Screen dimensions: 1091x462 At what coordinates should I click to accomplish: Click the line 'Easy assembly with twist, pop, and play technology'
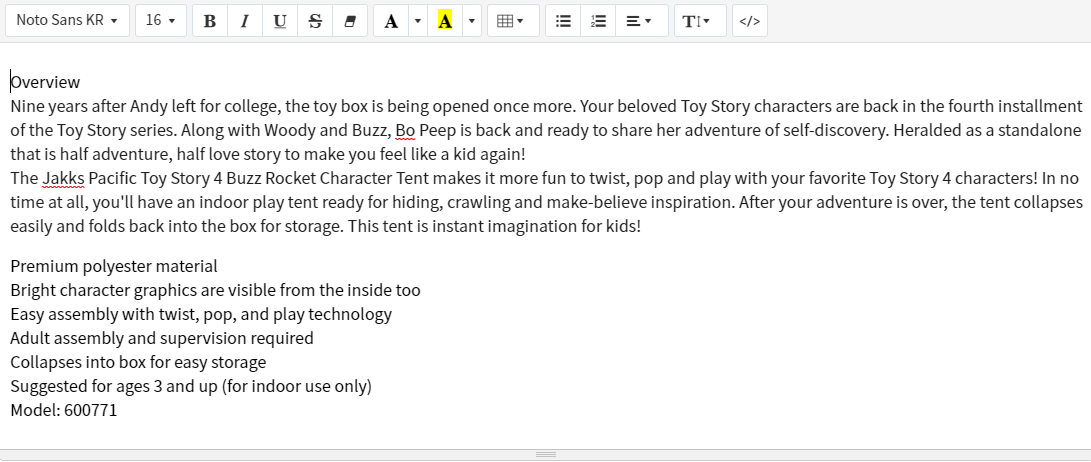point(201,314)
